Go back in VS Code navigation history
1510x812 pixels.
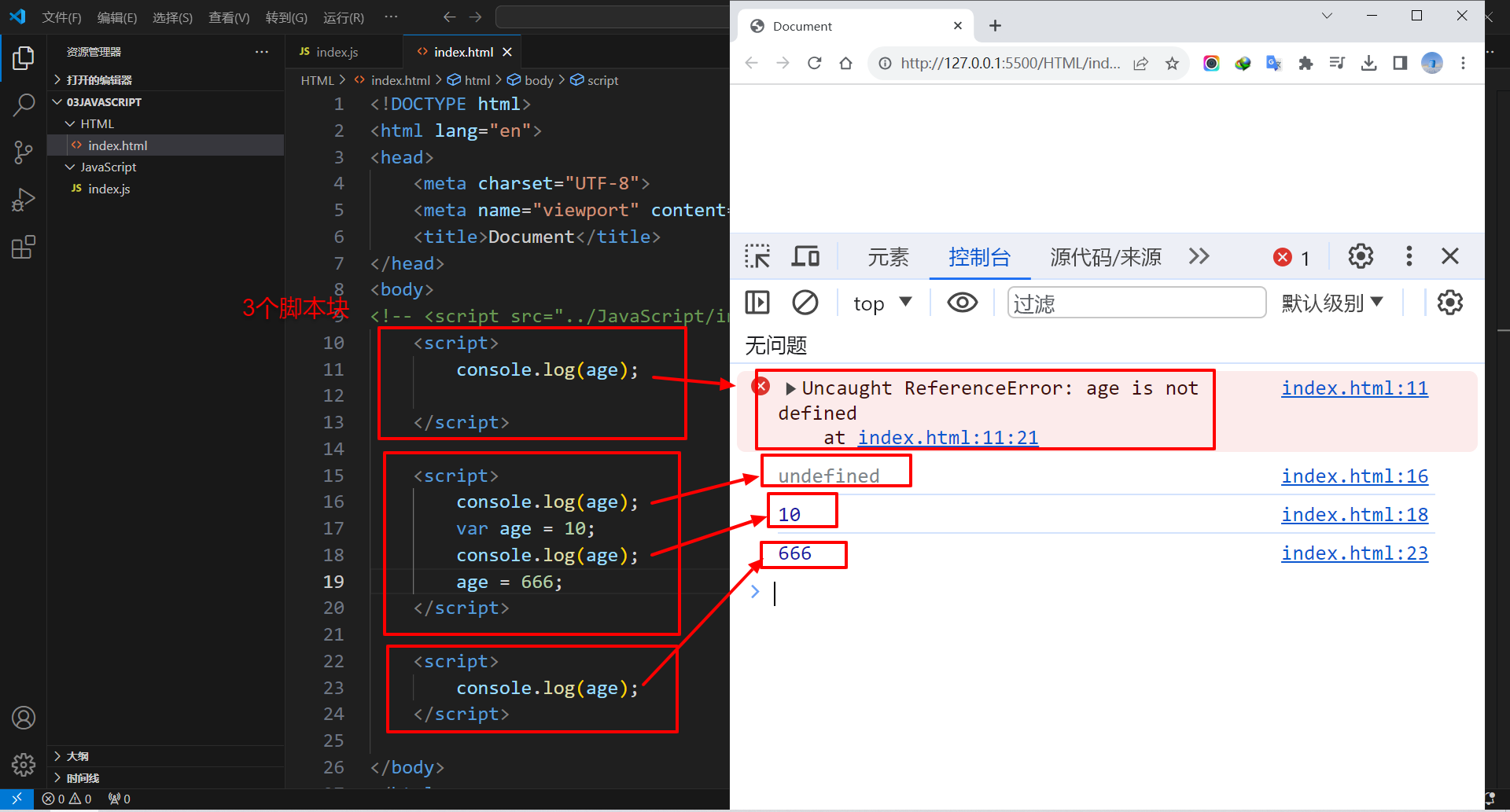click(449, 17)
